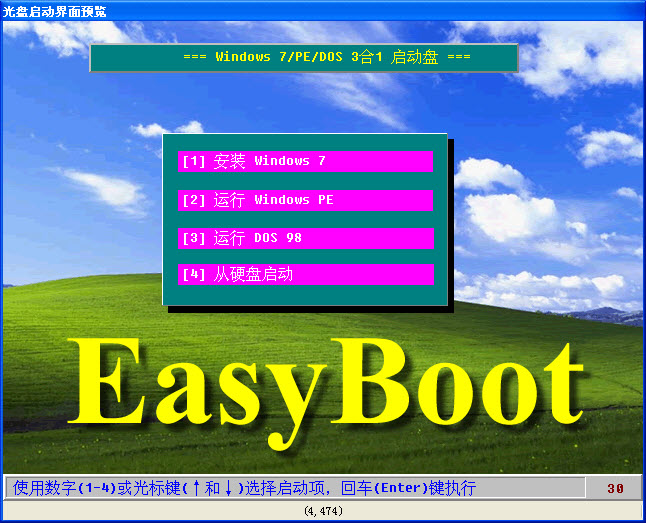Click the [1] number label in menu
This screenshot has height=523, width=646.
(x=193, y=161)
